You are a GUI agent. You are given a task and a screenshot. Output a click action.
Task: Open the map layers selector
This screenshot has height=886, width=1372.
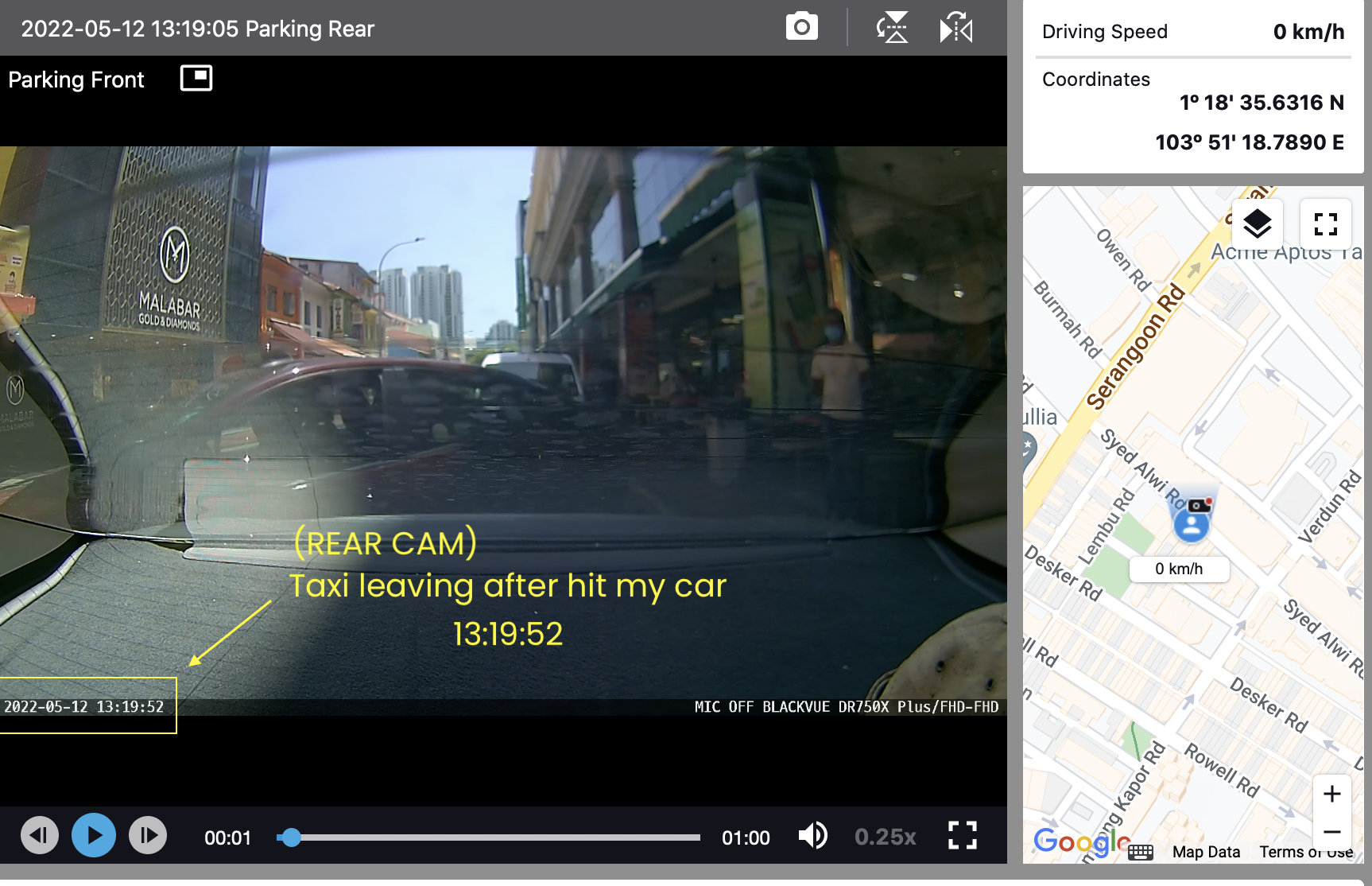1257,223
